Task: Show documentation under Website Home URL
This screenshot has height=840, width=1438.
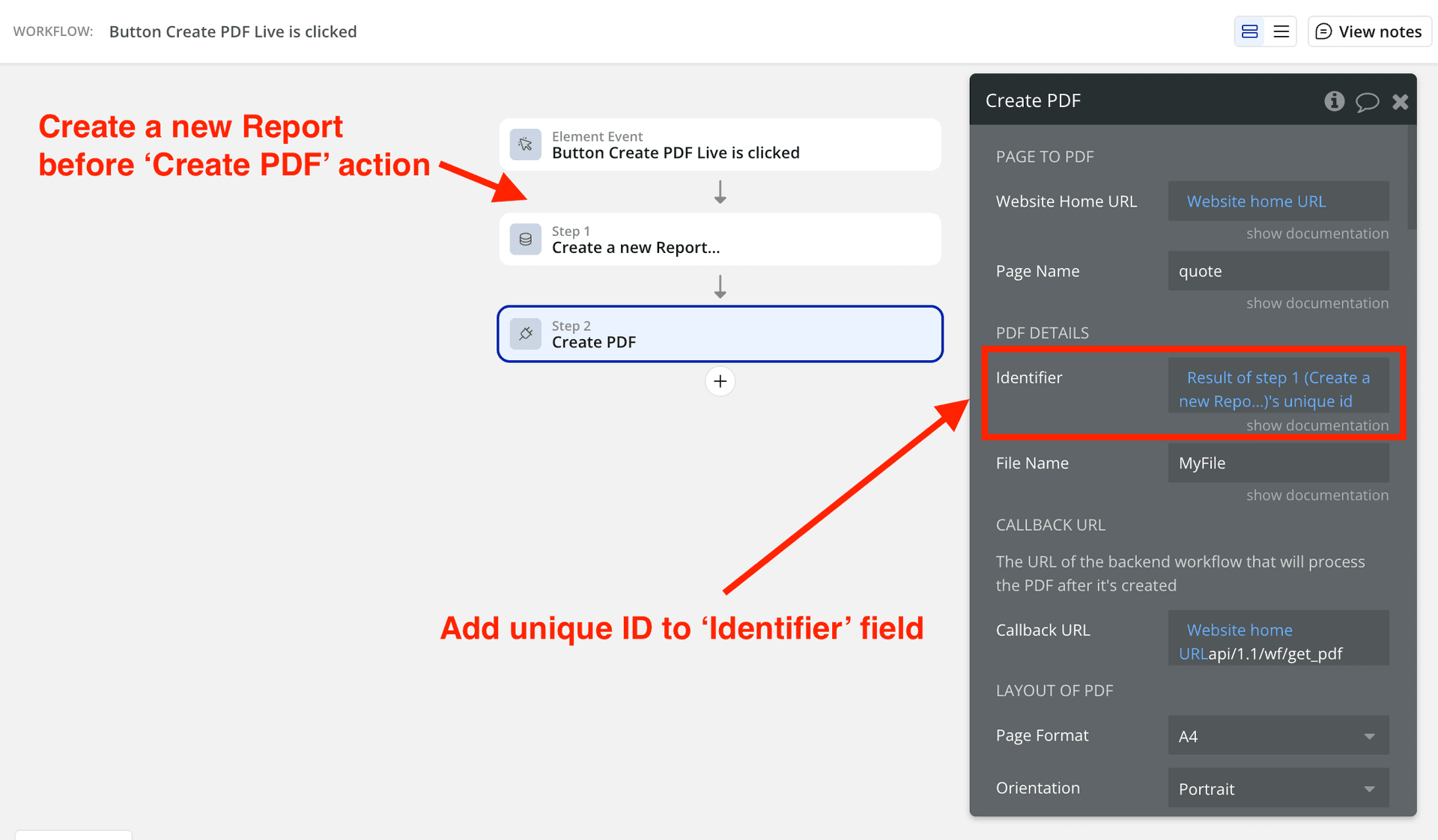Action: [x=1317, y=234]
